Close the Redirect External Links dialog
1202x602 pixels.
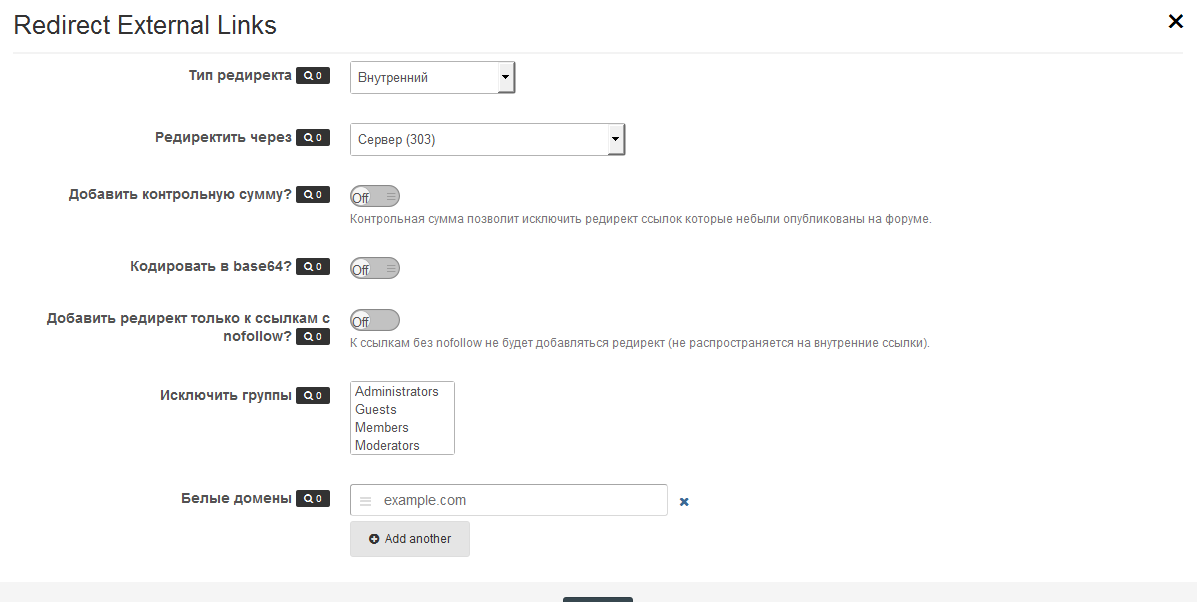[x=1175, y=22]
